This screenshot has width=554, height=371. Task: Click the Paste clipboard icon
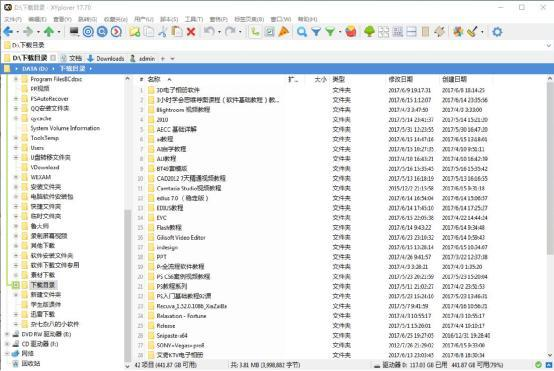coord(177,32)
